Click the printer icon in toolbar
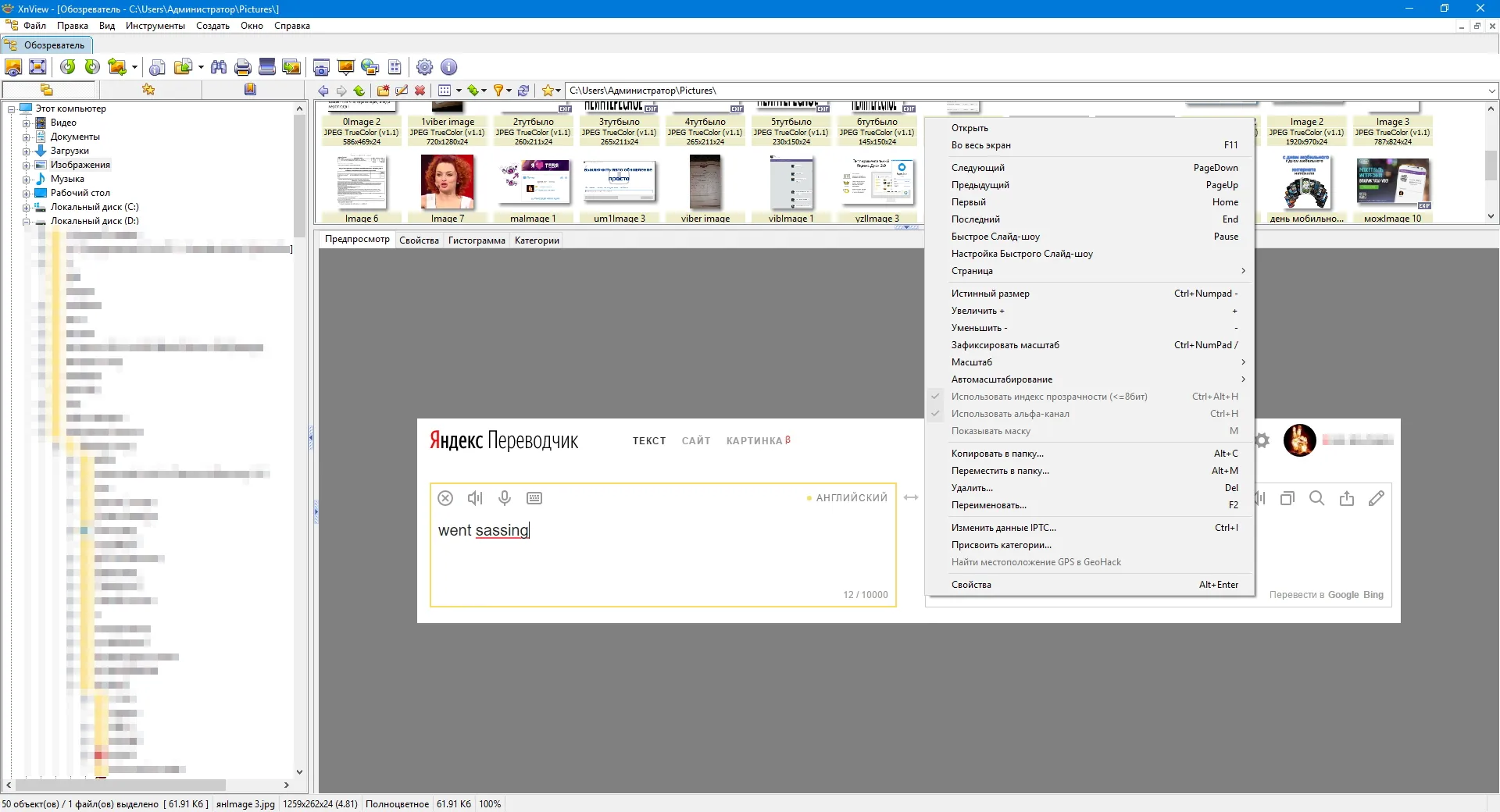This screenshot has width=1500, height=812. tap(243, 67)
